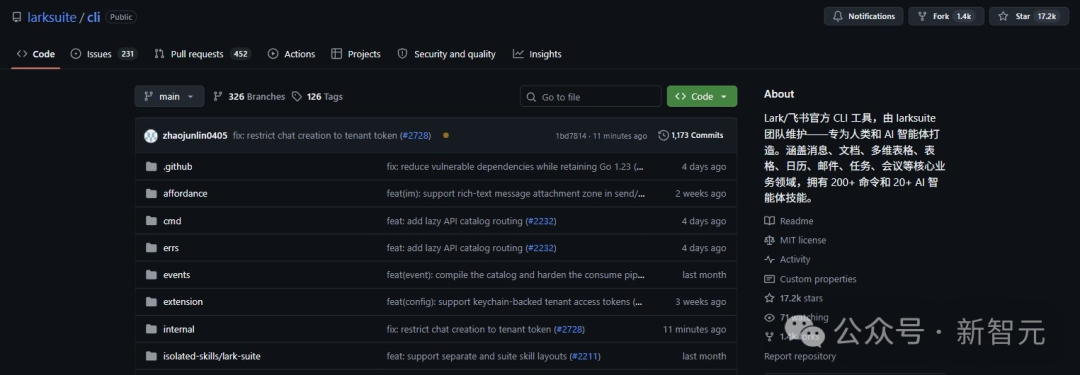The width and height of the screenshot is (1080, 375).
Task: Open pull request #2728 in the commit header
Action: coord(415,136)
